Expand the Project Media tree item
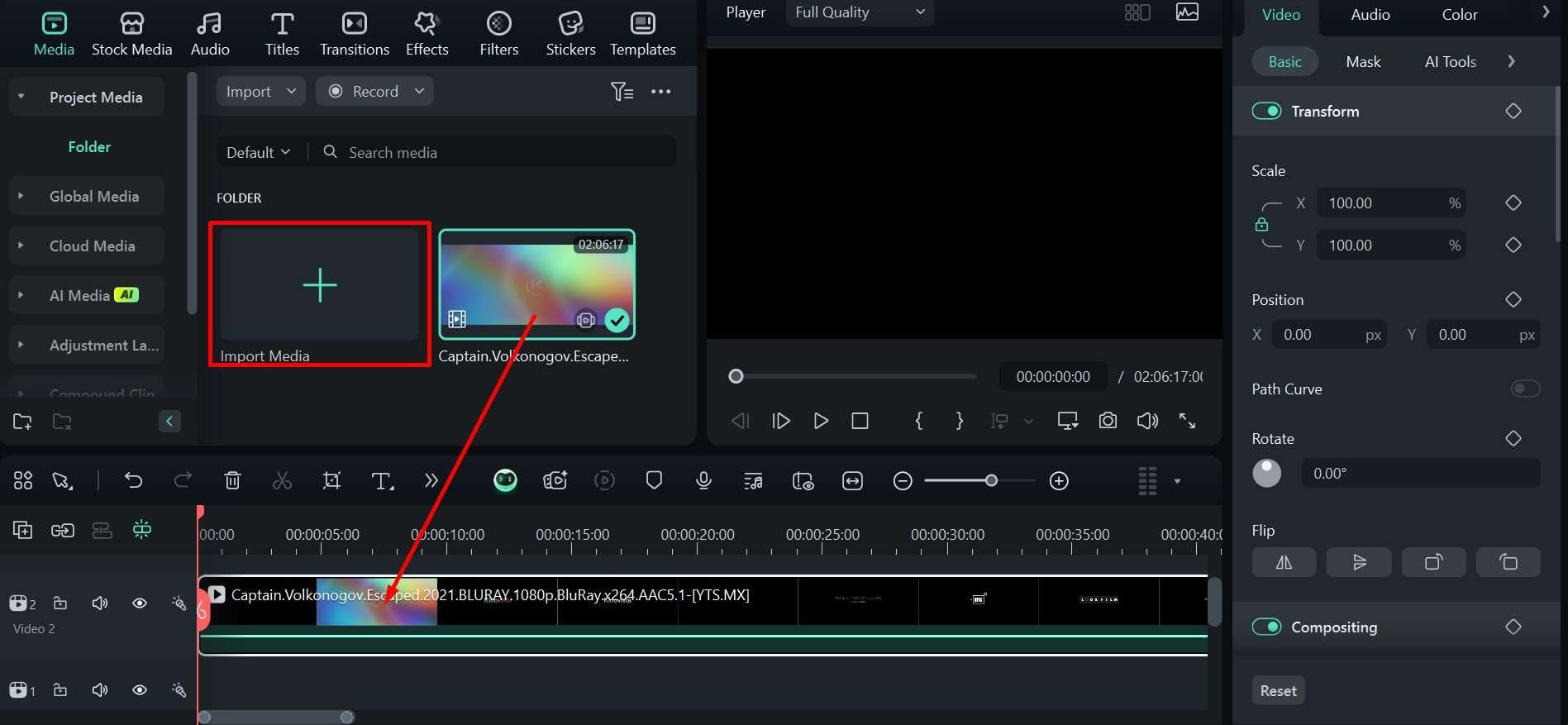This screenshot has width=1568, height=725. (21, 97)
